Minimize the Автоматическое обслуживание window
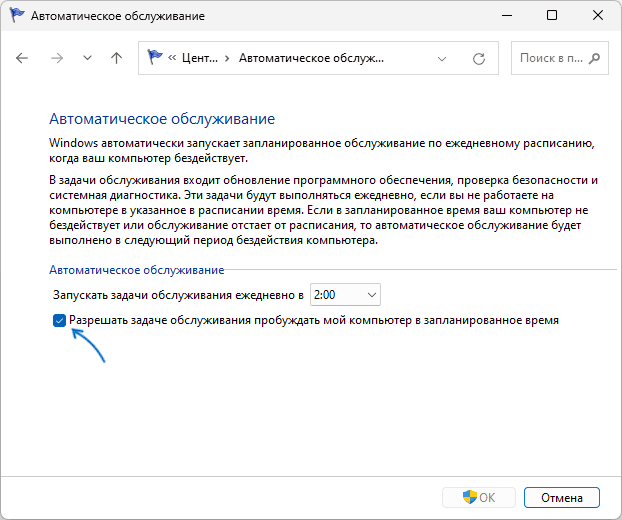The height and width of the screenshot is (520, 622). tap(507, 16)
